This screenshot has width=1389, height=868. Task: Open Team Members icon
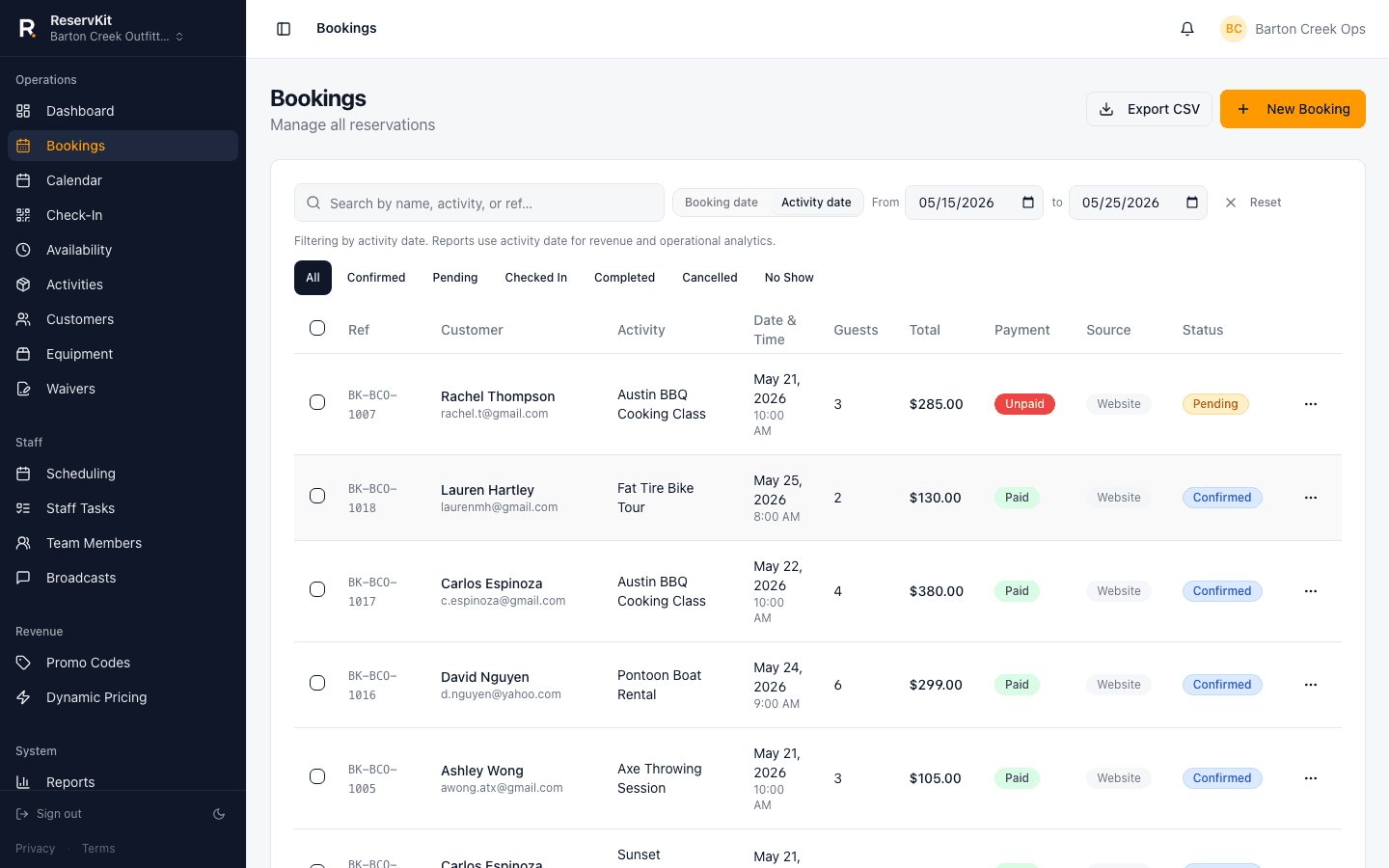click(x=23, y=543)
